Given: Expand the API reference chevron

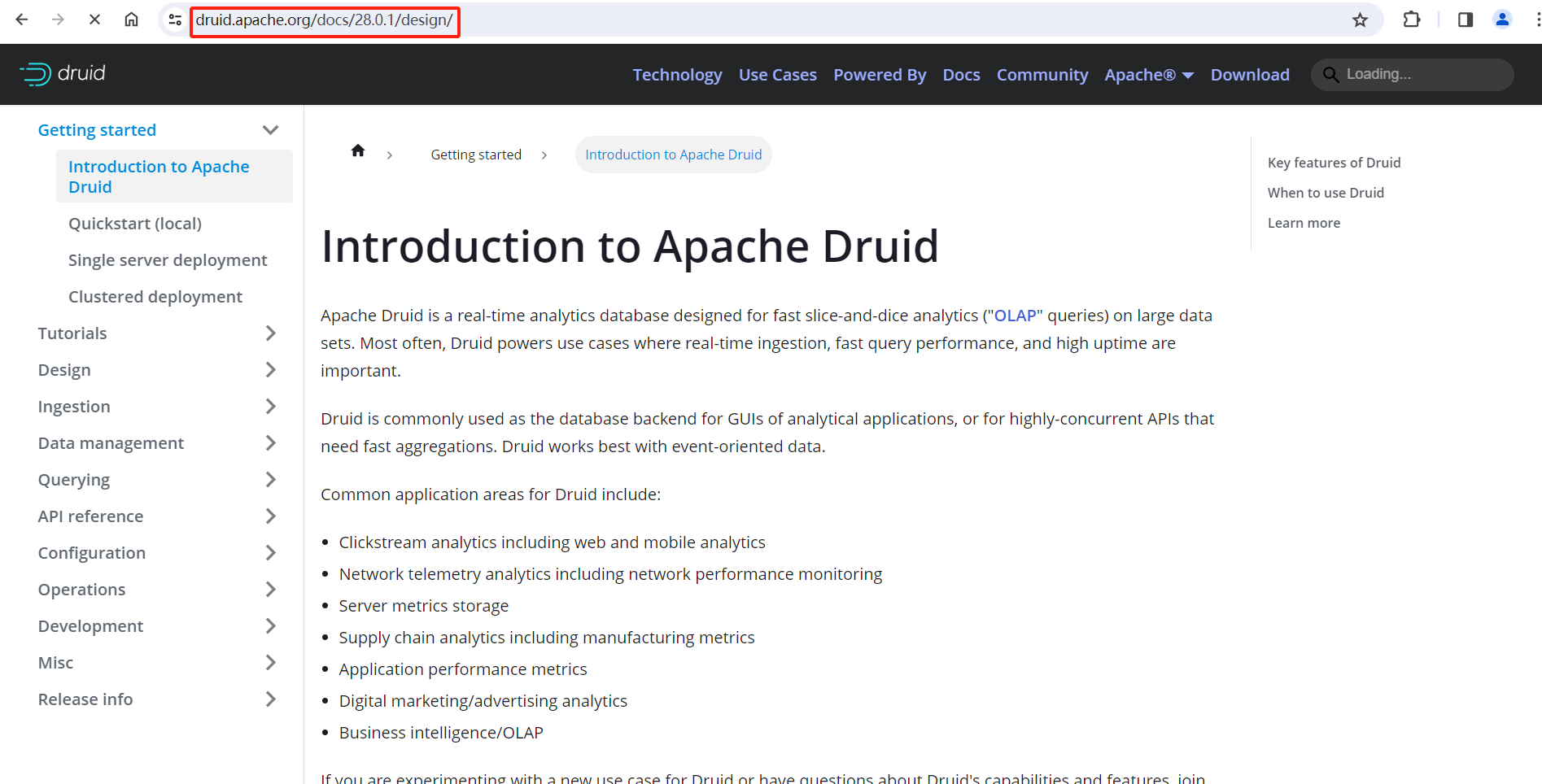Looking at the screenshot, I should coord(271,516).
